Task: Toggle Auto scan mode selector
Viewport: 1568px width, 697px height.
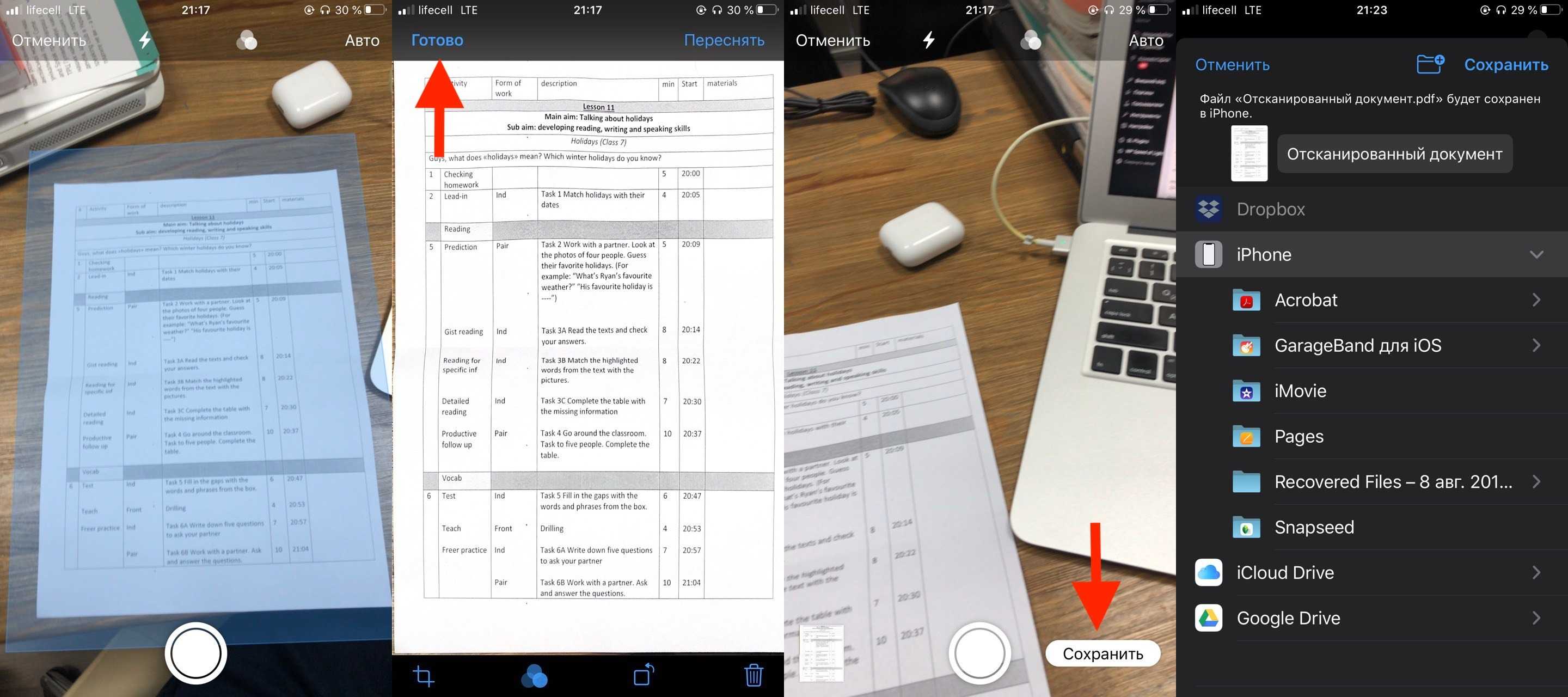Action: [362, 40]
